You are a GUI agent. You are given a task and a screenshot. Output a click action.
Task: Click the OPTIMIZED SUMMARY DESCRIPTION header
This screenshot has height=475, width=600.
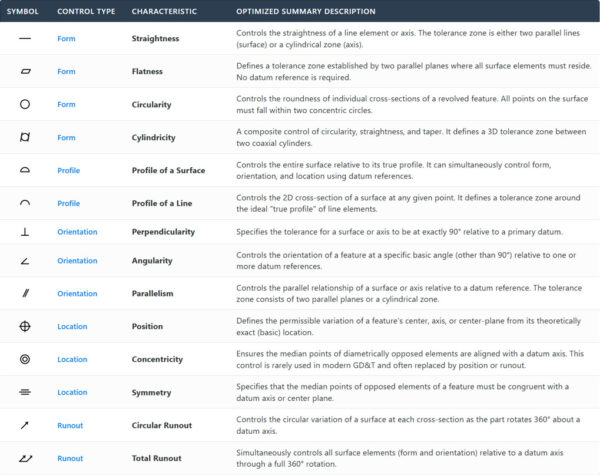point(306,11)
